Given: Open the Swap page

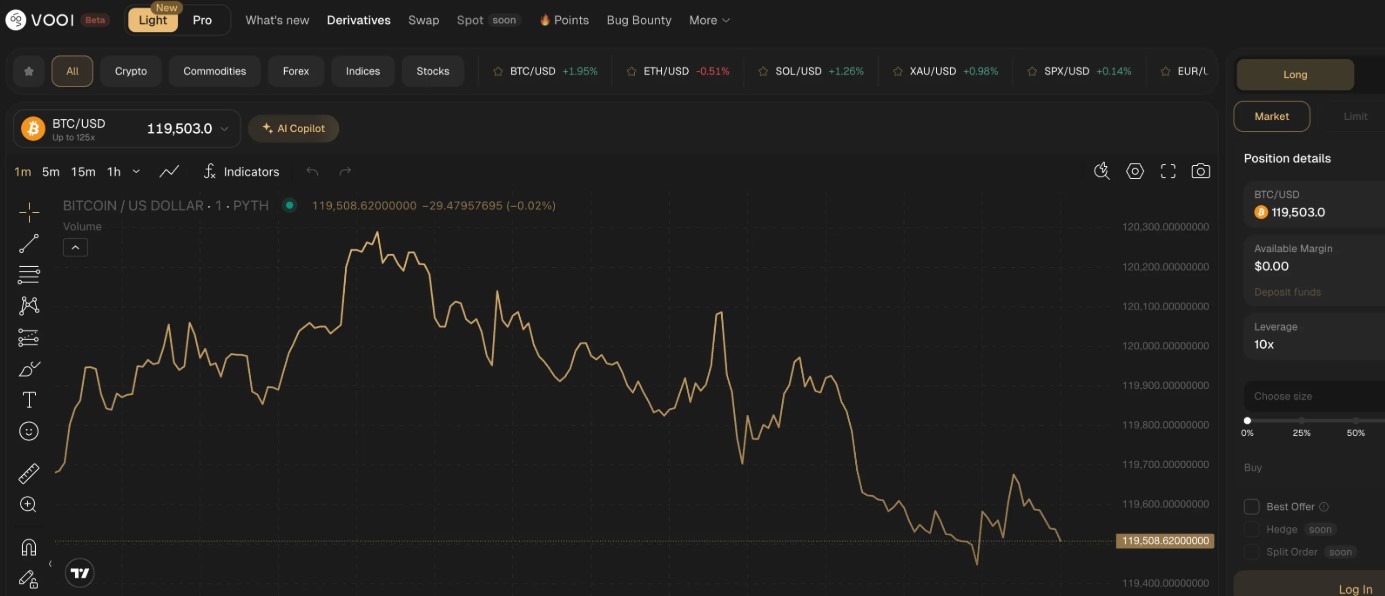Looking at the screenshot, I should pyautogui.click(x=423, y=21).
